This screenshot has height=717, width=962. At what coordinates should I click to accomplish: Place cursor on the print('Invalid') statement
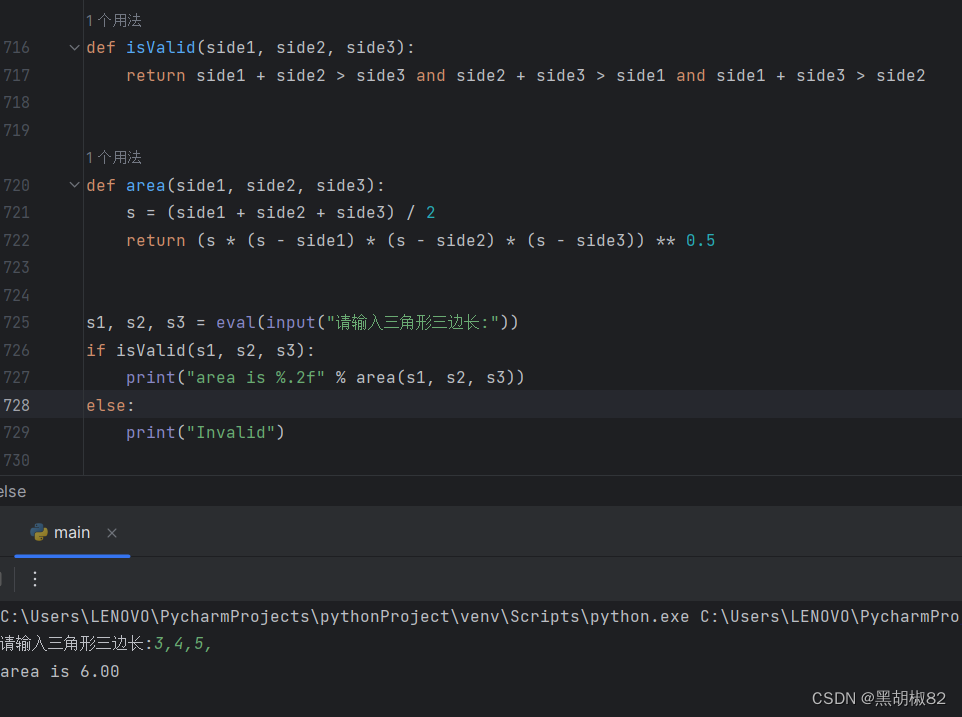tap(205, 432)
